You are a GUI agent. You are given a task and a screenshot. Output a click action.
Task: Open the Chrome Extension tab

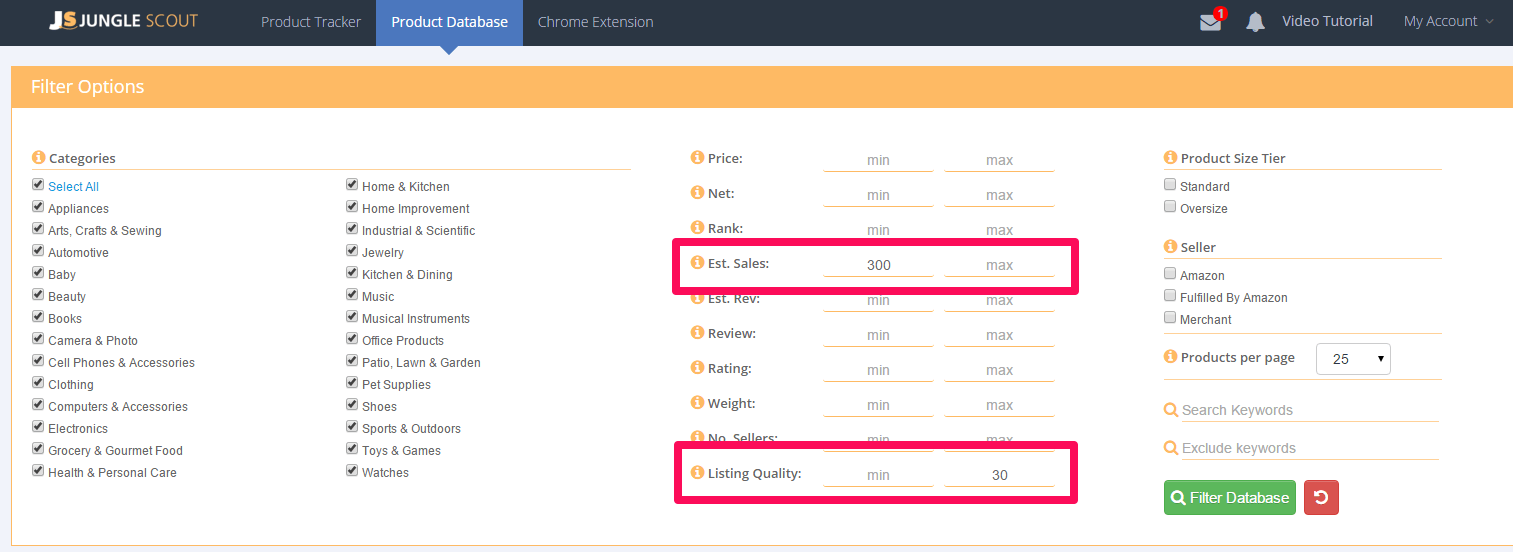pyautogui.click(x=595, y=22)
